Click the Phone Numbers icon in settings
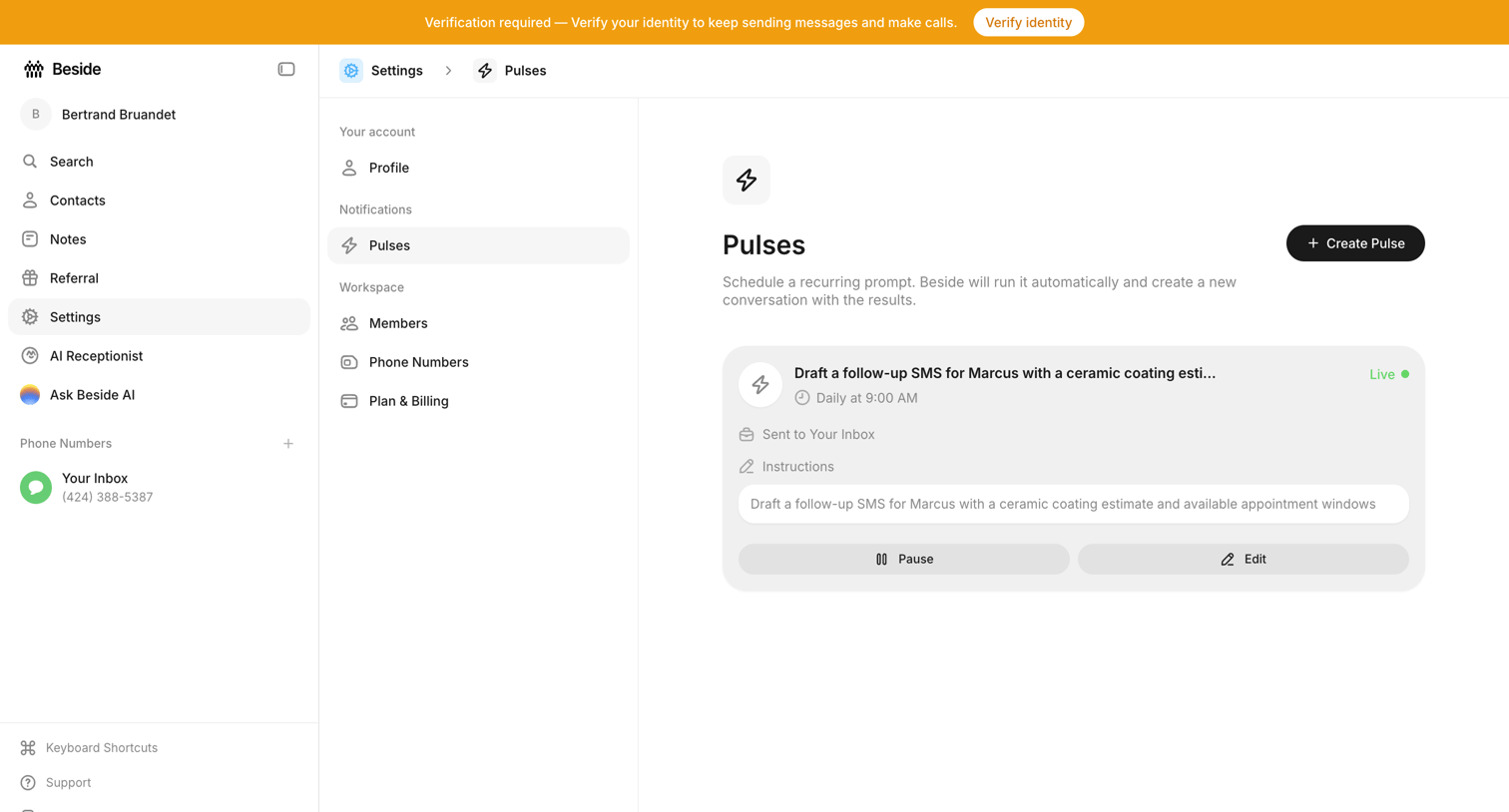The image size is (1509, 812). coord(349,362)
